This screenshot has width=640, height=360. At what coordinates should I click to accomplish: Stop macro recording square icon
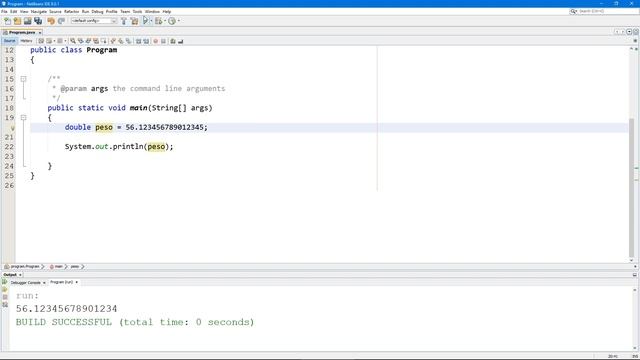(x=163, y=41)
